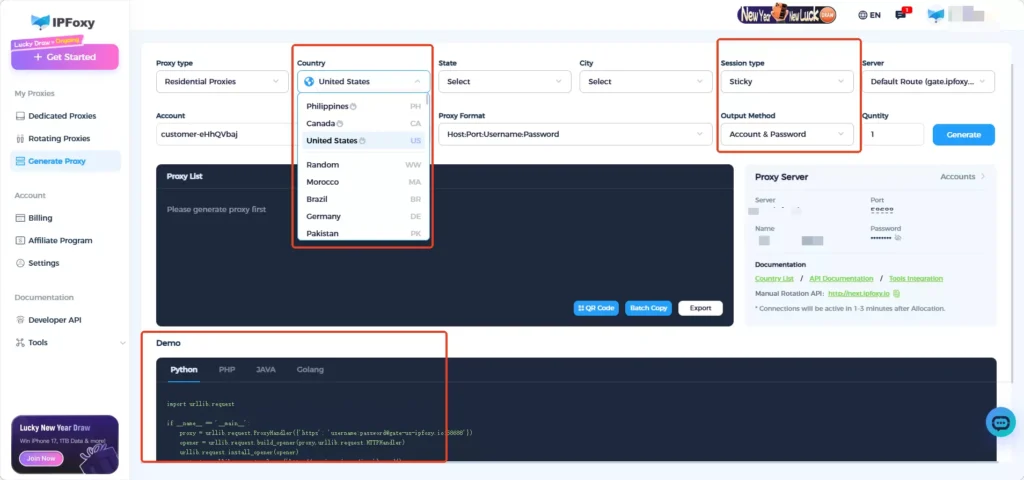Click the Quantity input field
Screen dimensions: 1024x480
point(893,134)
